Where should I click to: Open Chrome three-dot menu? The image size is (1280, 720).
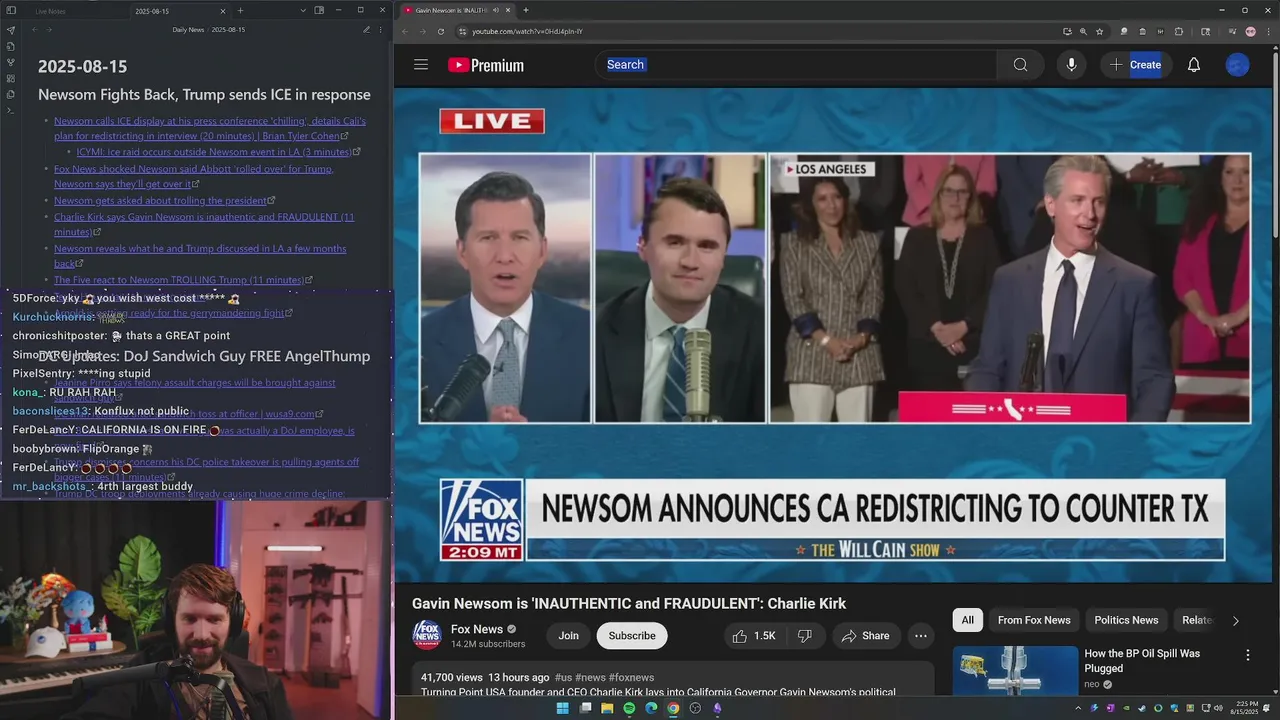click(x=1268, y=31)
